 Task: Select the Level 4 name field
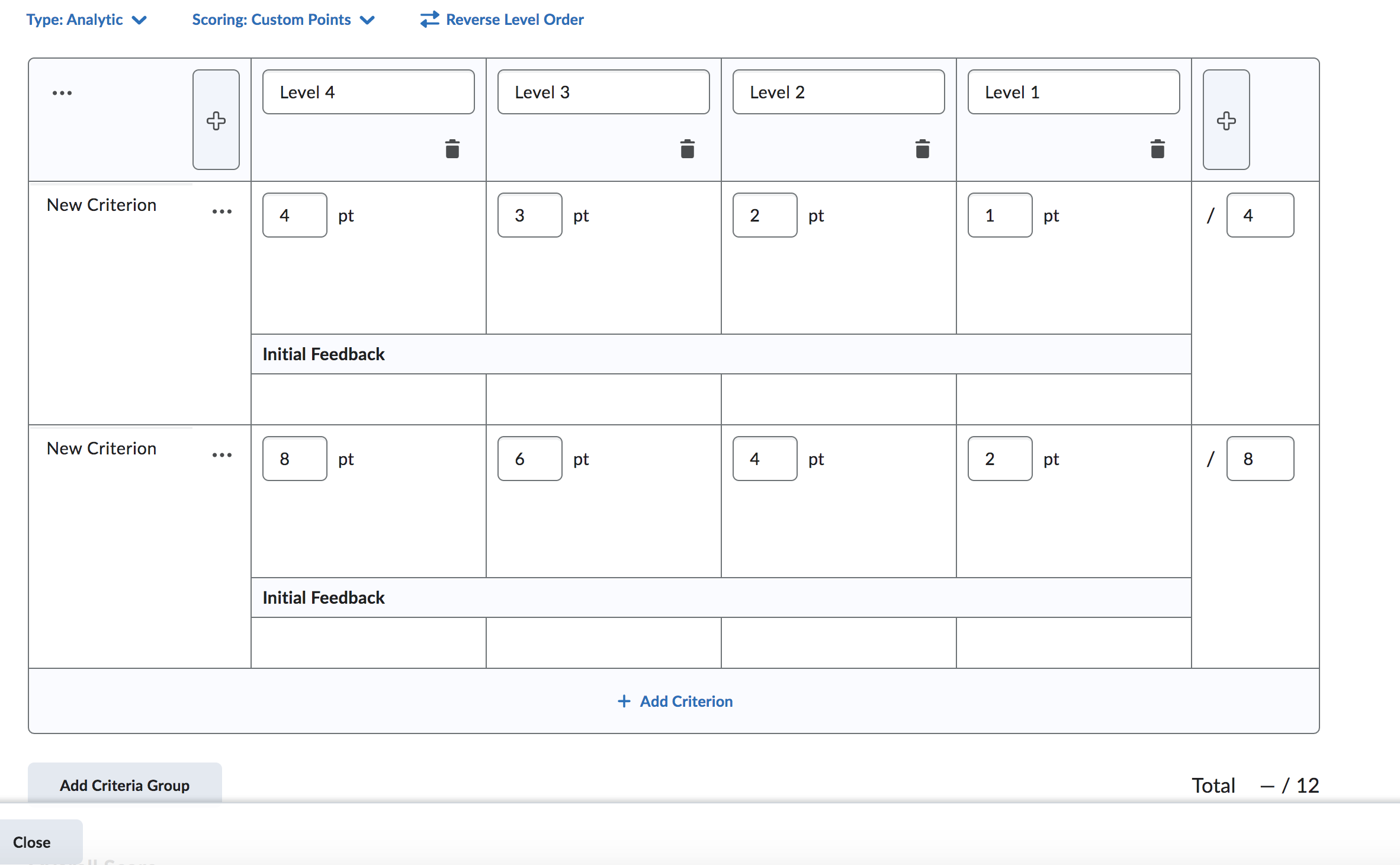[x=368, y=92]
